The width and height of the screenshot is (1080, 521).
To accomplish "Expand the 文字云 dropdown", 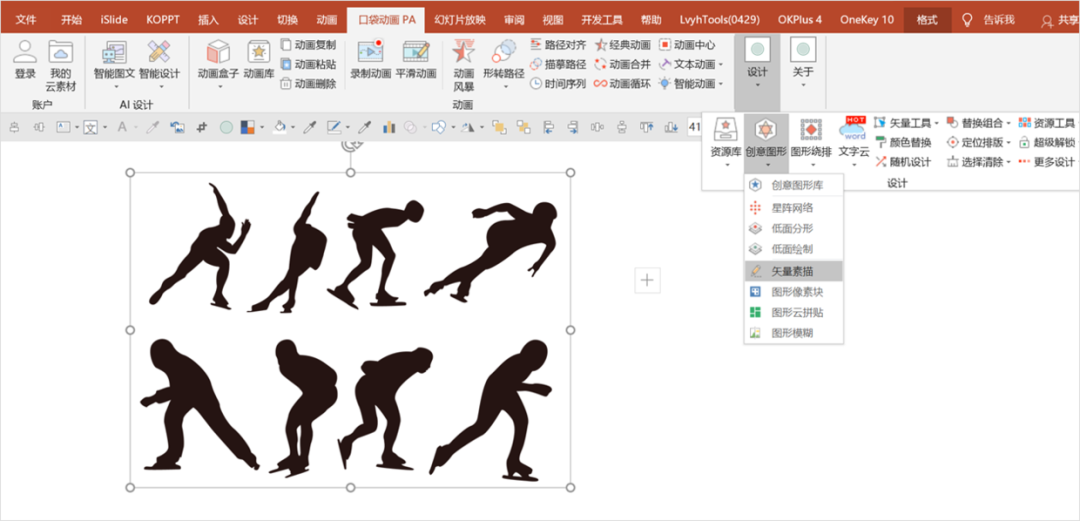I will (x=853, y=165).
